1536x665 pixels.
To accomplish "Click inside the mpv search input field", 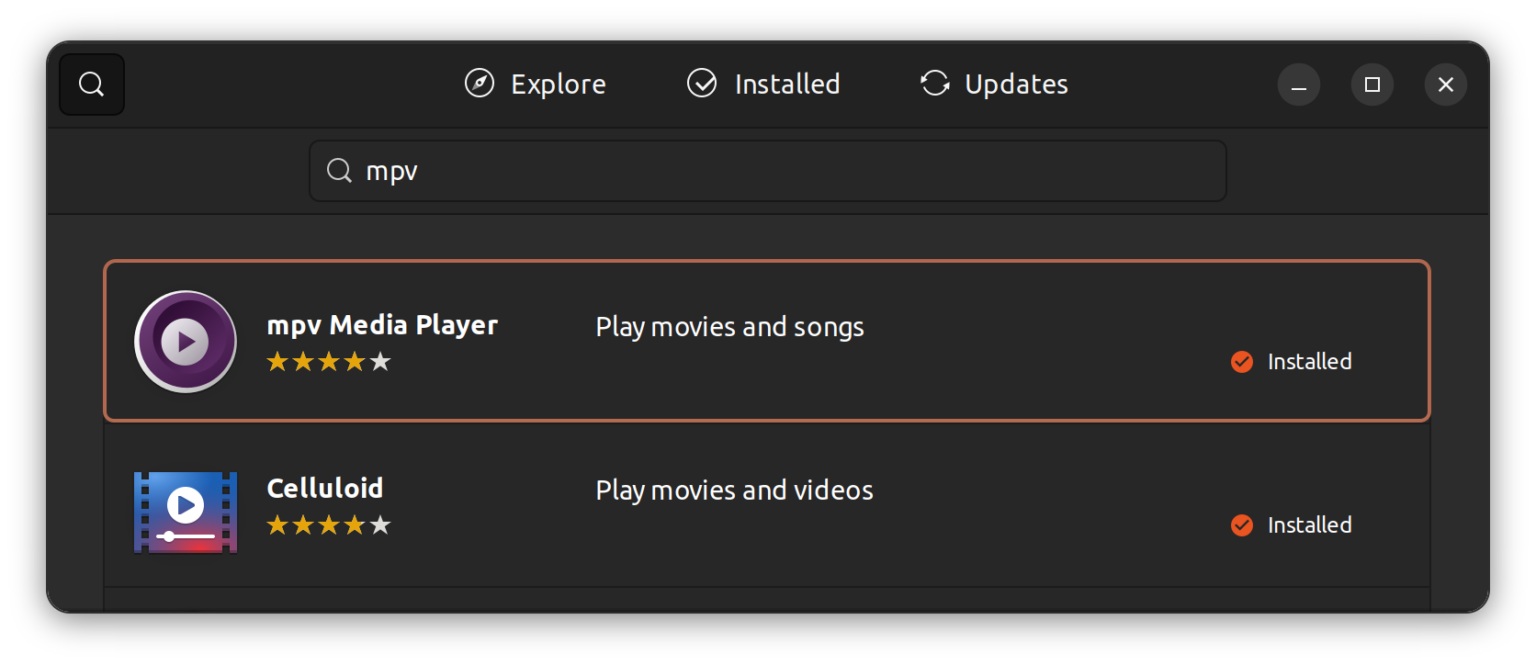I will 768,170.
